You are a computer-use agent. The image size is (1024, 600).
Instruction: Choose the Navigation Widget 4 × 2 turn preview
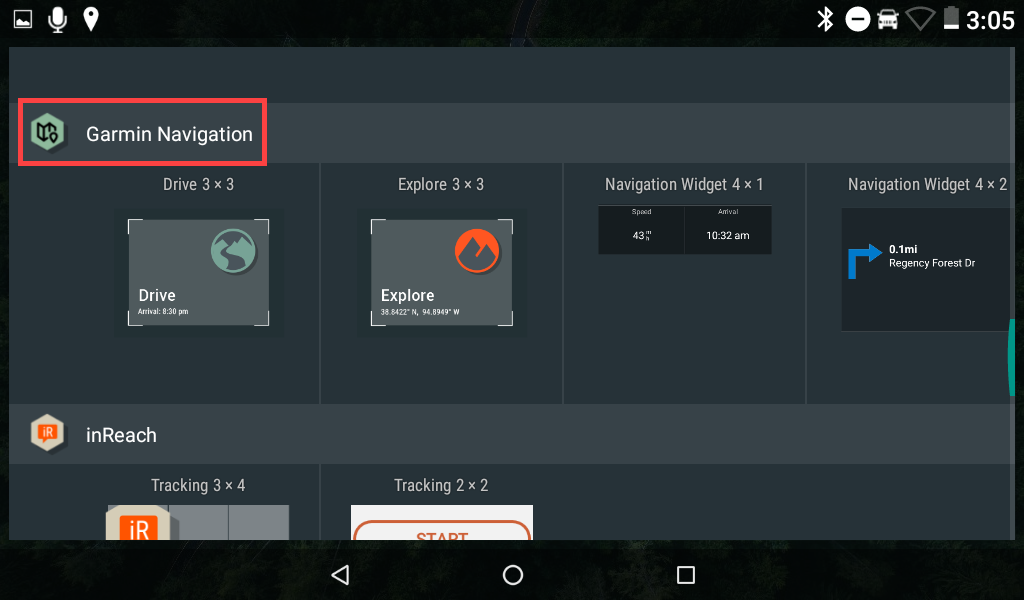(x=927, y=270)
